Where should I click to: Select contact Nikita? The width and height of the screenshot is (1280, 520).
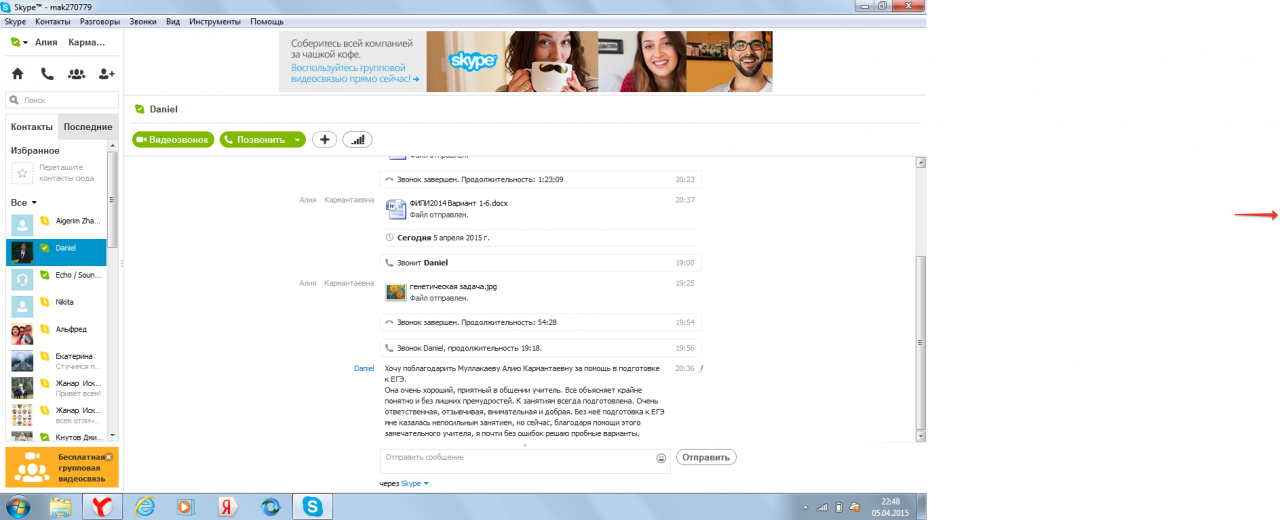coord(54,306)
